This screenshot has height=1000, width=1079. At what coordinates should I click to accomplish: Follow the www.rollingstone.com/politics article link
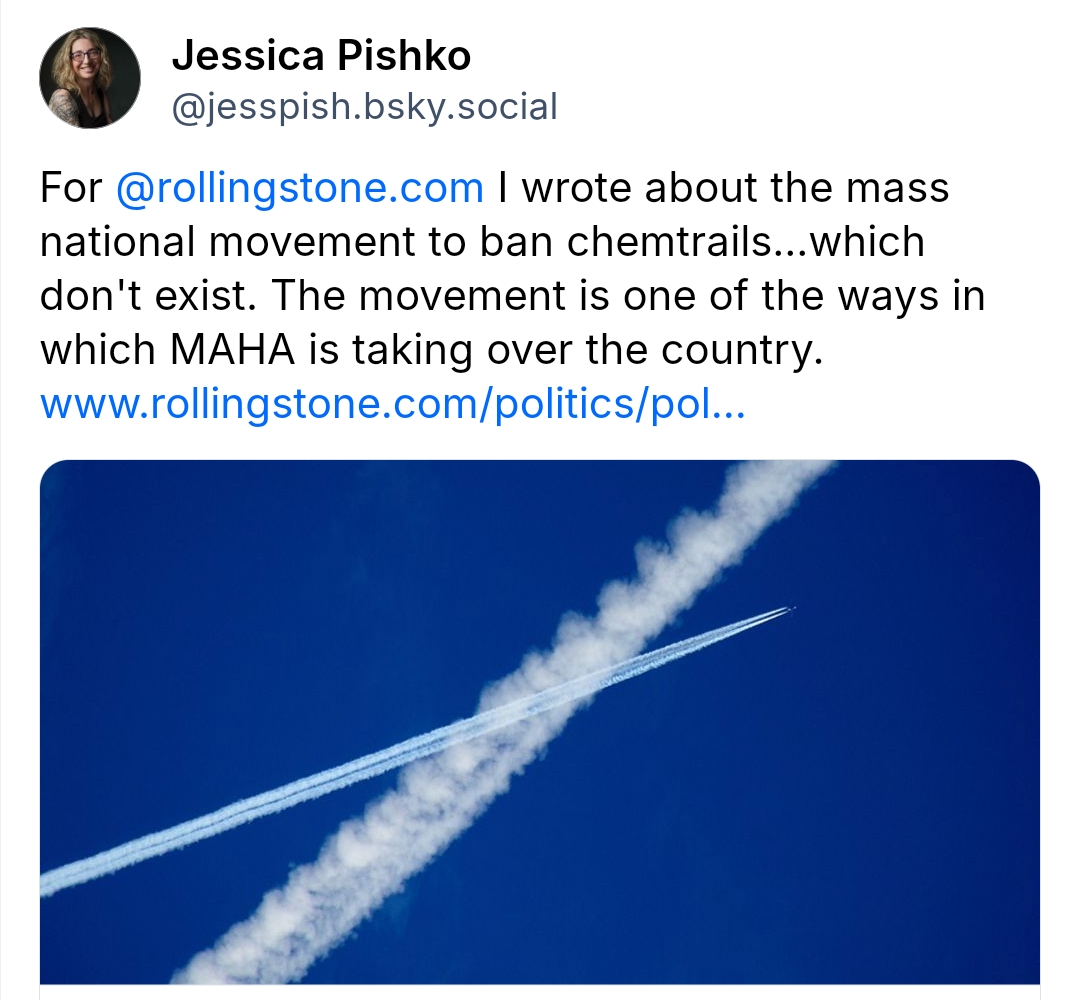(x=392, y=404)
